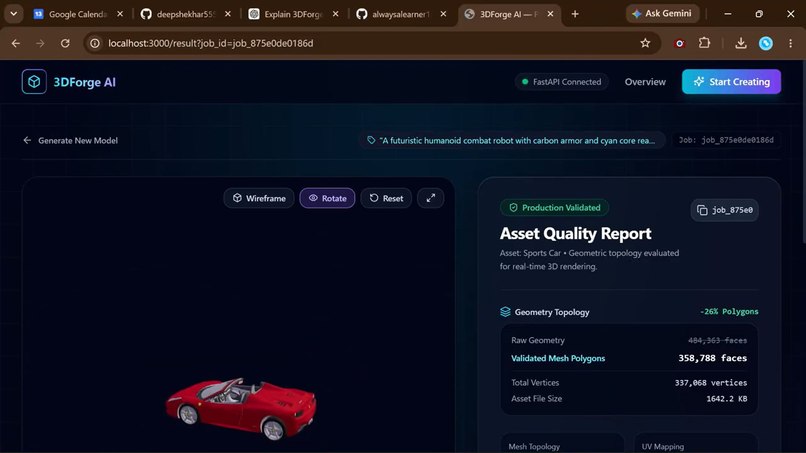Click the Mesh Topology card
806x453 pixels.
click(x=562, y=443)
